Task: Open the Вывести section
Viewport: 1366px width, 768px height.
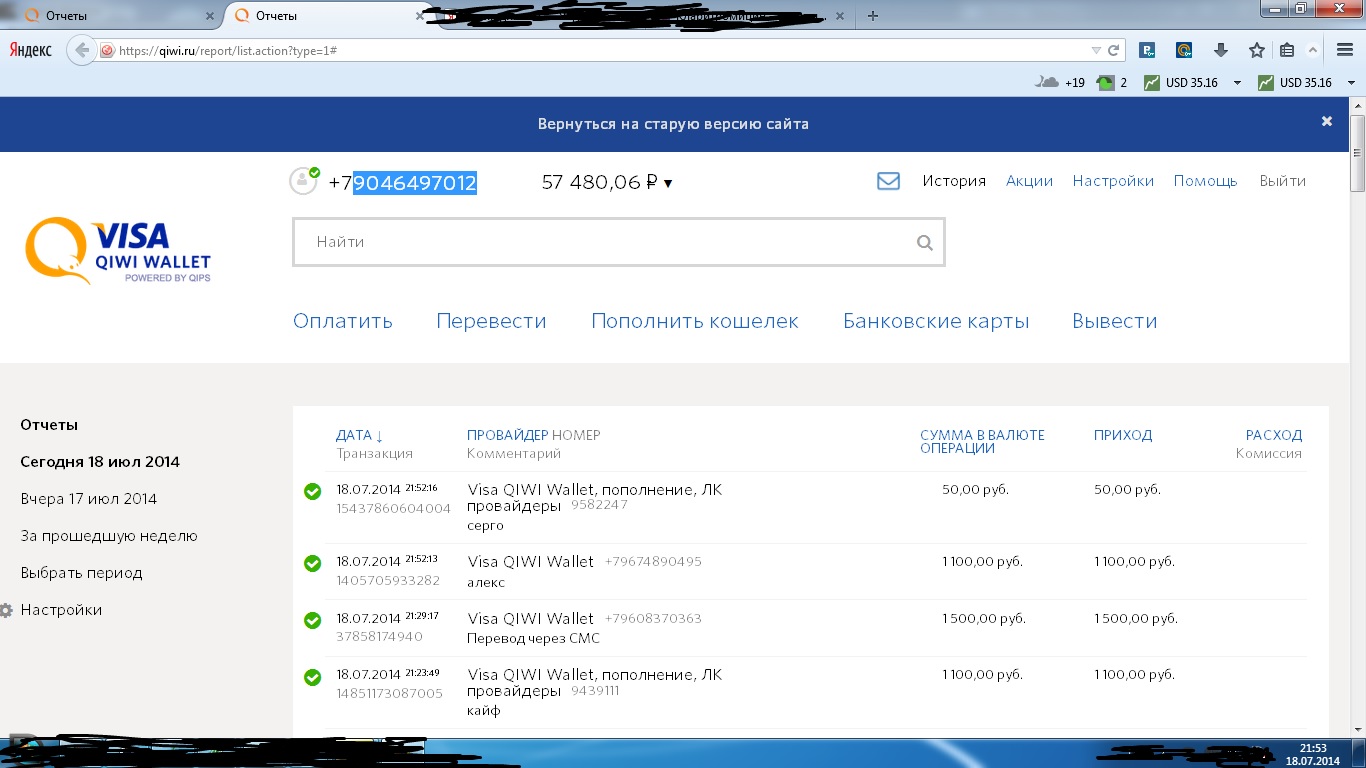Action: pos(1115,321)
